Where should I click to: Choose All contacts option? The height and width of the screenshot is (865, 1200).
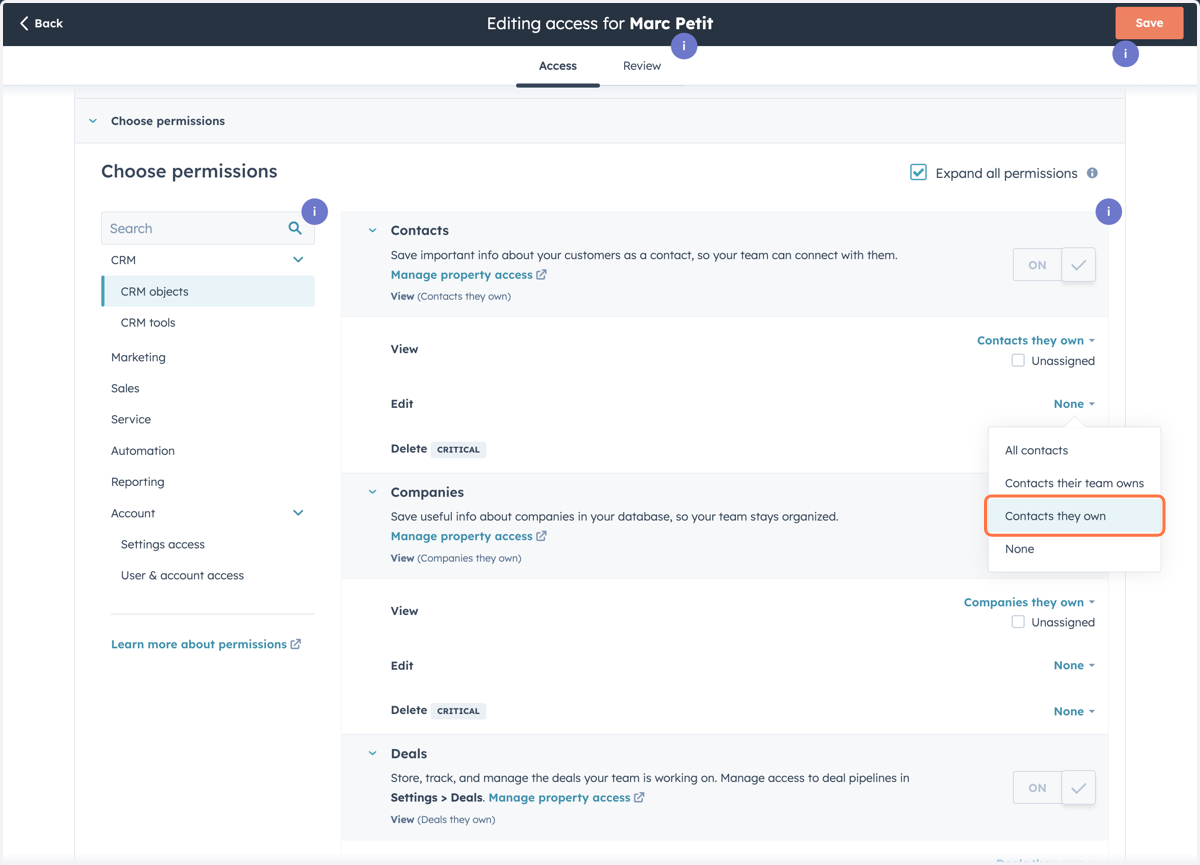click(1074, 450)
